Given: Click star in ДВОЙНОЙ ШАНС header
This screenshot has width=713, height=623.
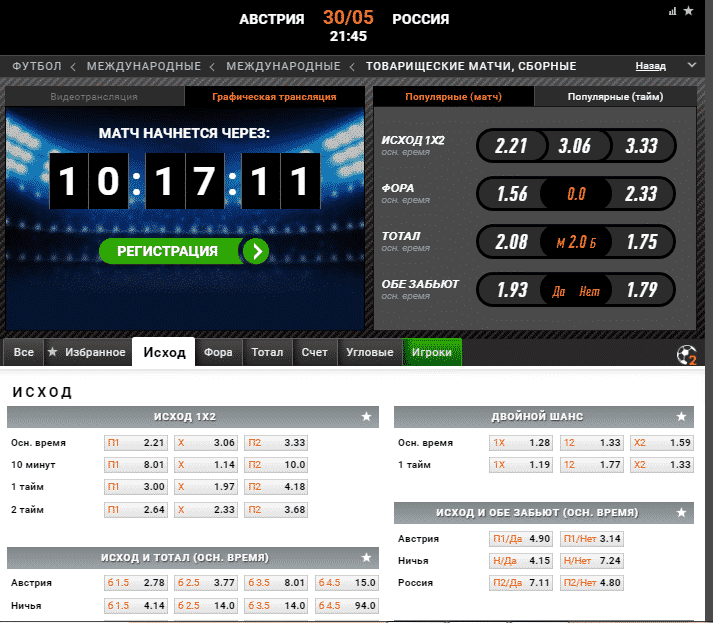Looking at the screenshot, I should click(682, 416).
